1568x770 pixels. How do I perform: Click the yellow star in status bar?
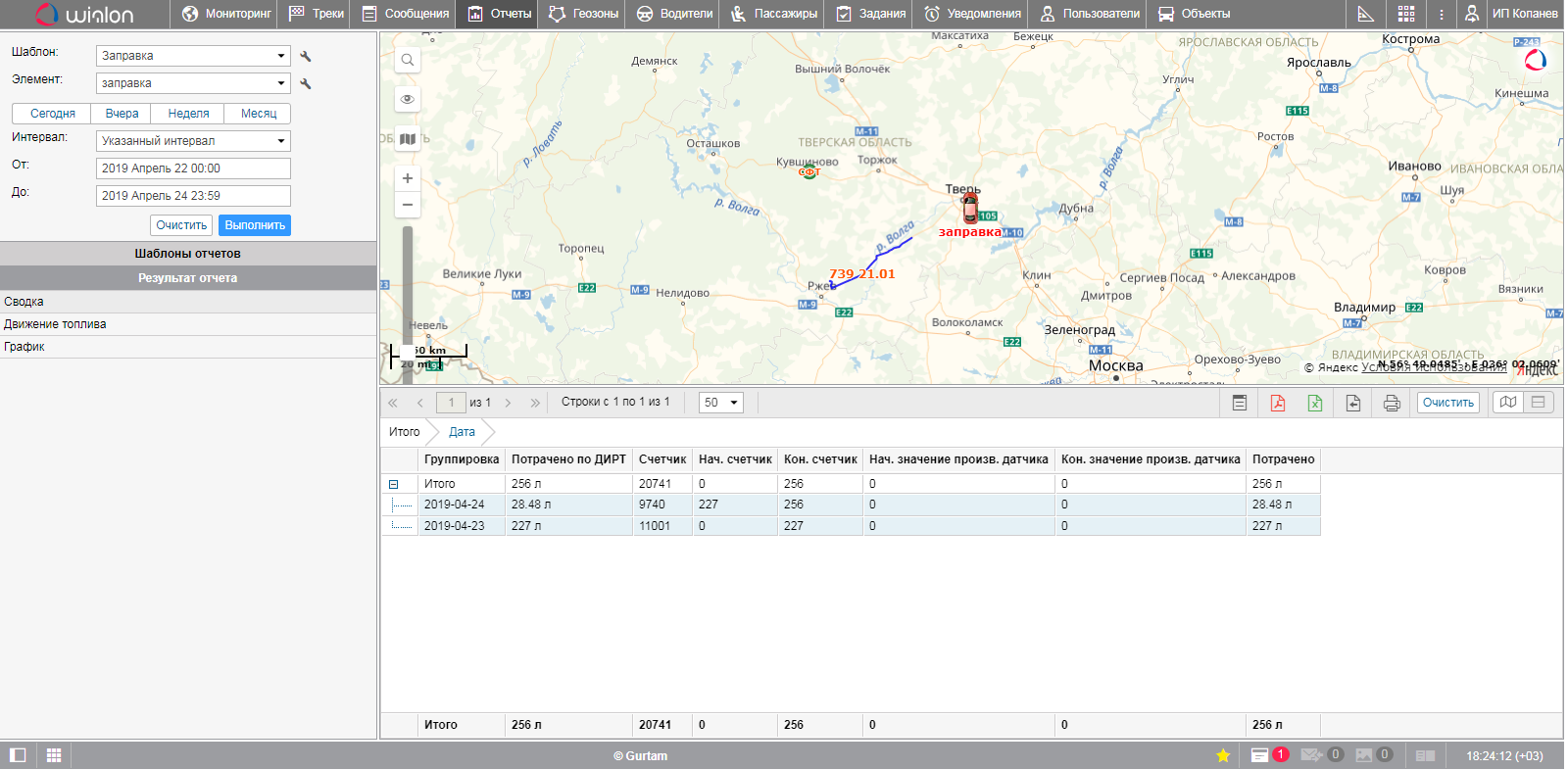point(1223,755)
